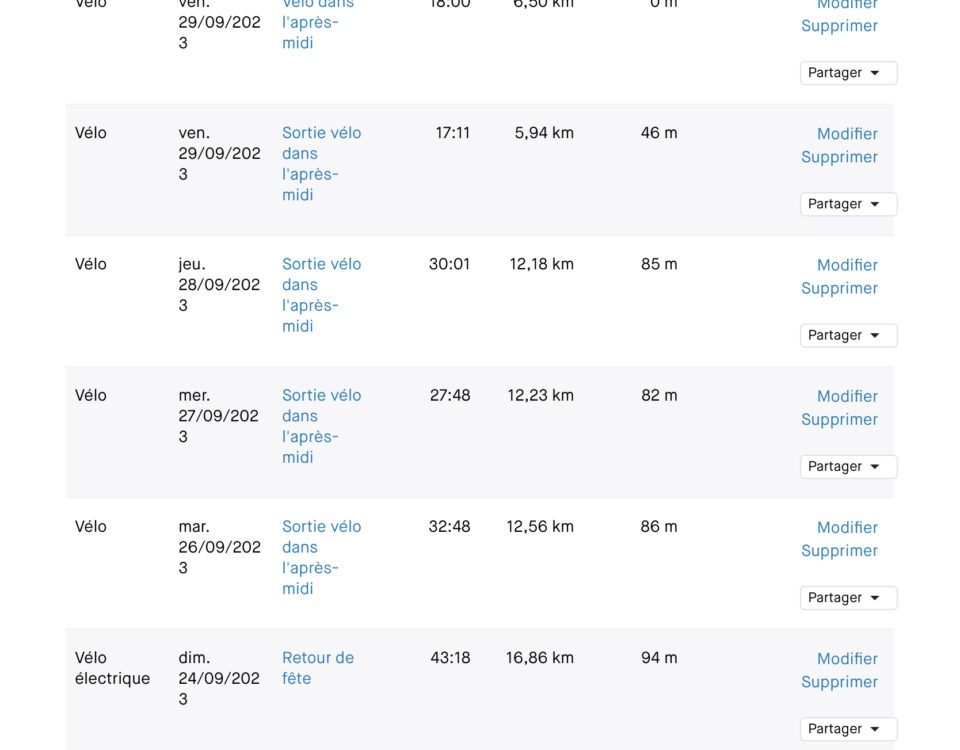Open Partager dropdown for 27/09/2023 ride
The image size is (960, 750).
(x=848, y=467)
